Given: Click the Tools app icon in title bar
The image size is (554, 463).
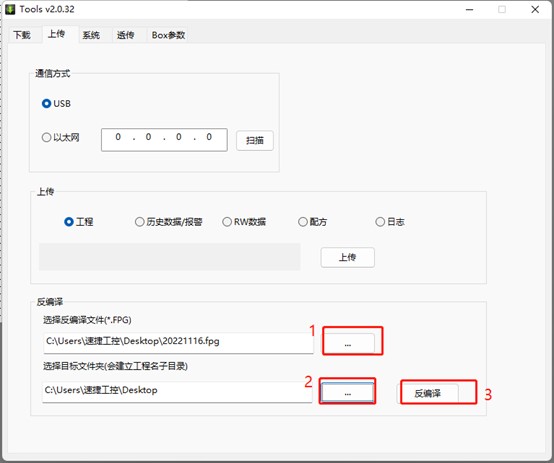Looking at the screenshot, I should tap(10, 9).
